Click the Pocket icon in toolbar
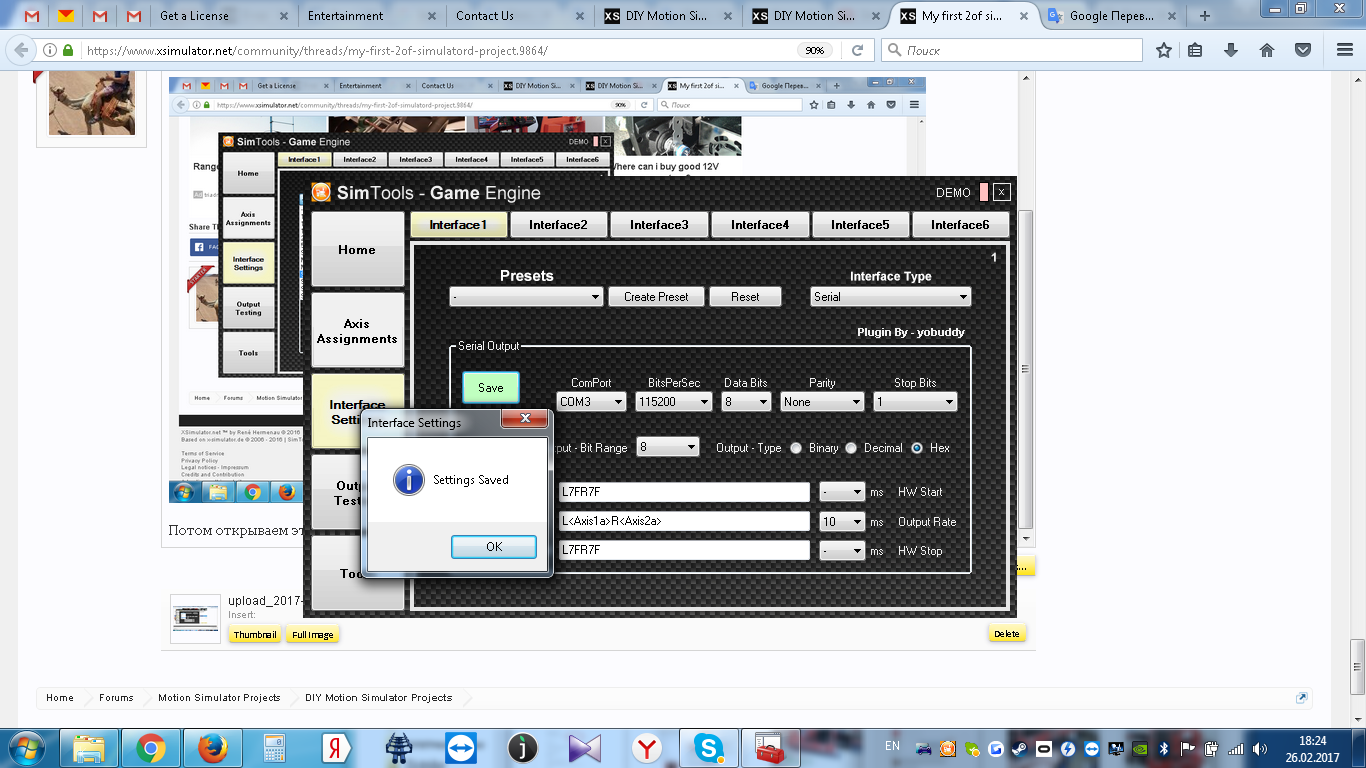This screenshot has width=1366, height=768. coord(1303,51)
